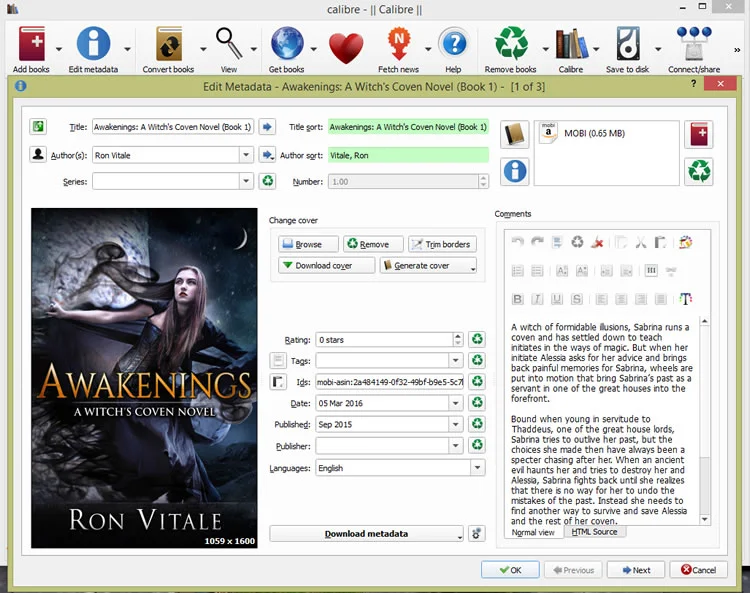The height and width of the screenshot is (593, 750).
Task: Click the Fetch news icon
Action: coord(398,44)
